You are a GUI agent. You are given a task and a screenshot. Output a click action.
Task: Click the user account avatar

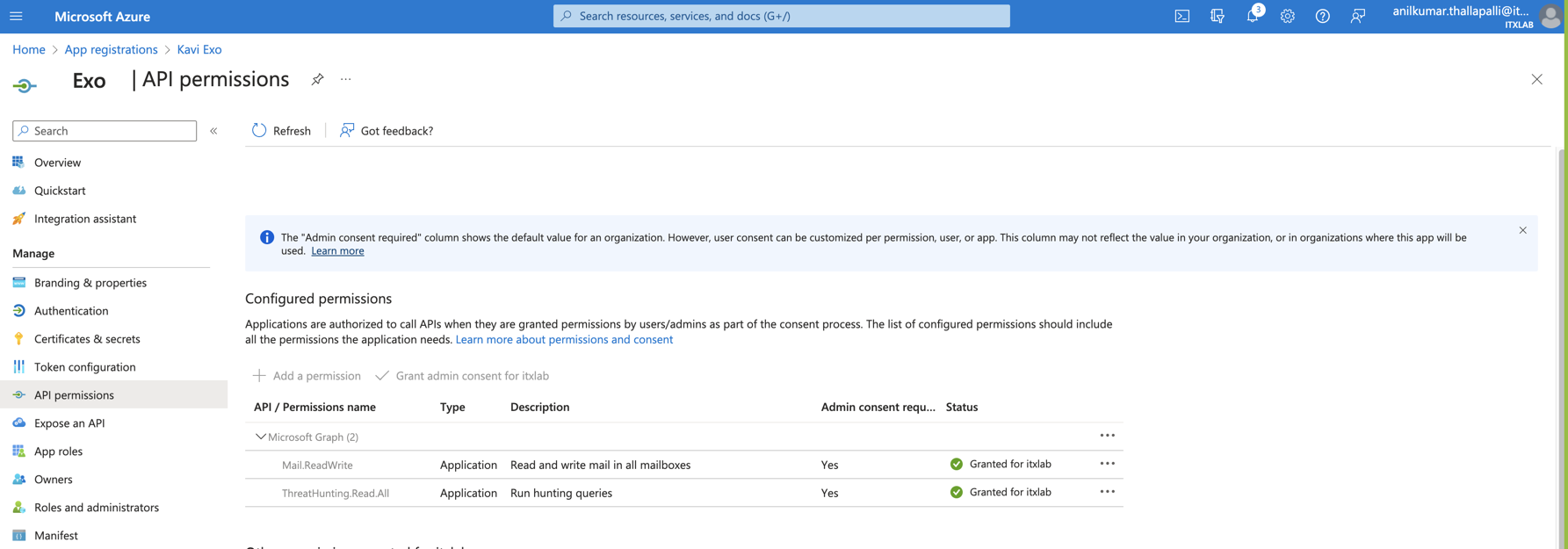pyautogui.click(x=1551, y=16)
